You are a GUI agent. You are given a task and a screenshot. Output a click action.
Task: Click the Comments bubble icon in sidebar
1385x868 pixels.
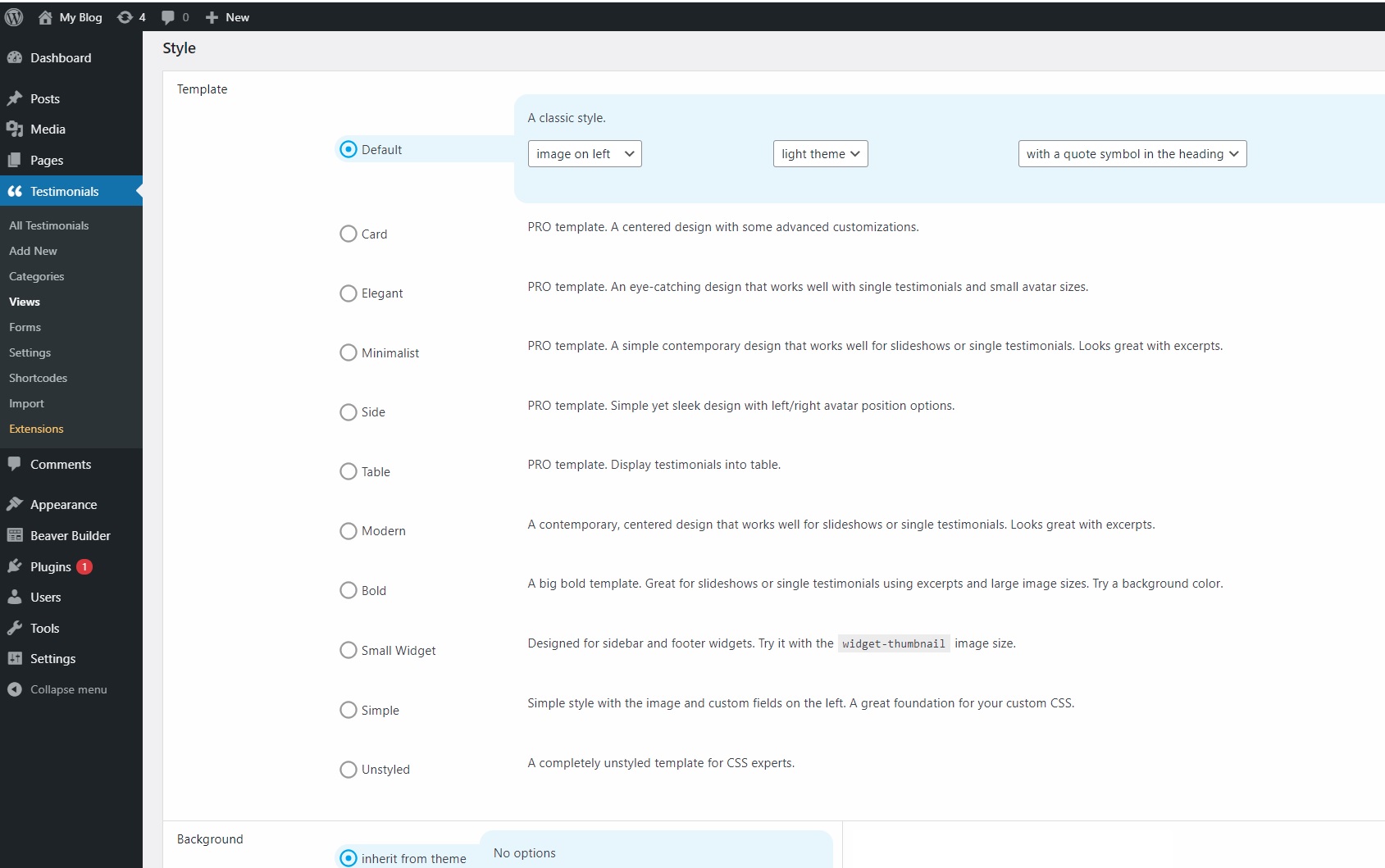point(15,464)
